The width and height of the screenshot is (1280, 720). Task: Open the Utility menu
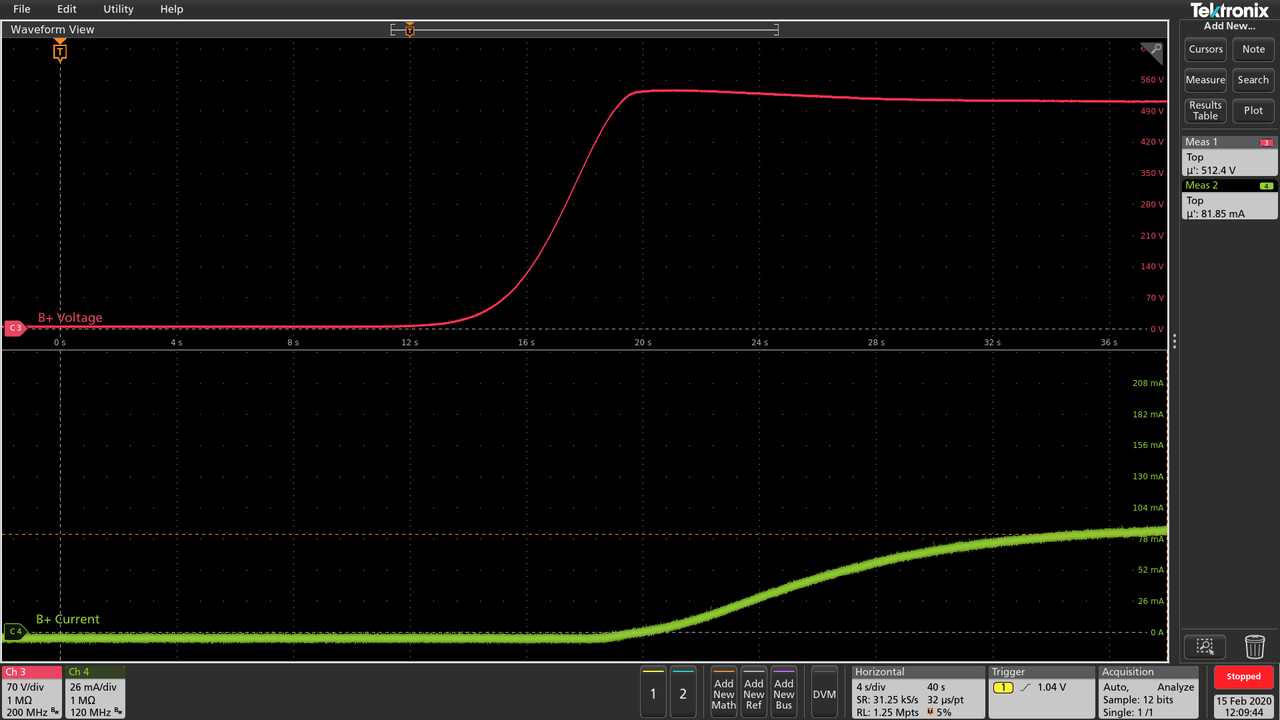[x=118, y=9]
